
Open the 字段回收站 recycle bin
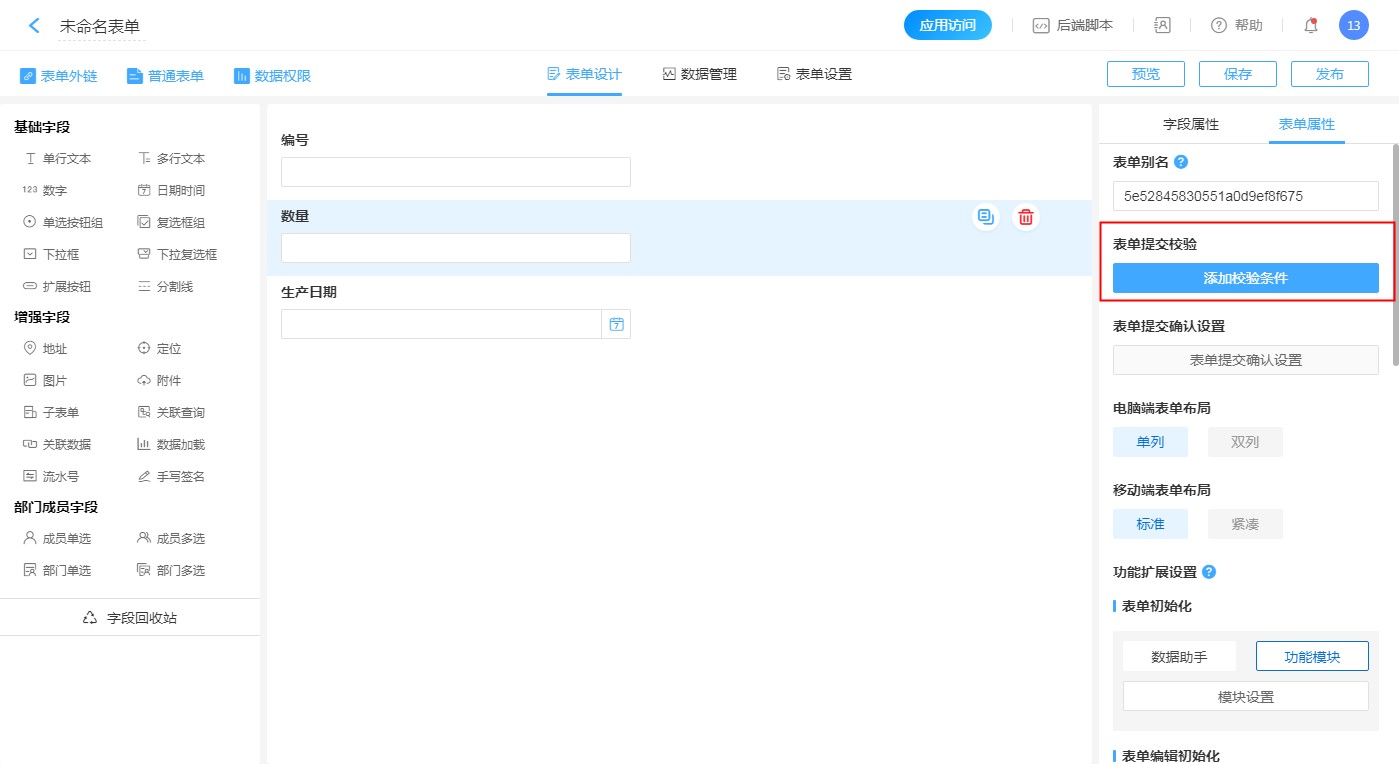pyautogui.click(x=130, y=618)
